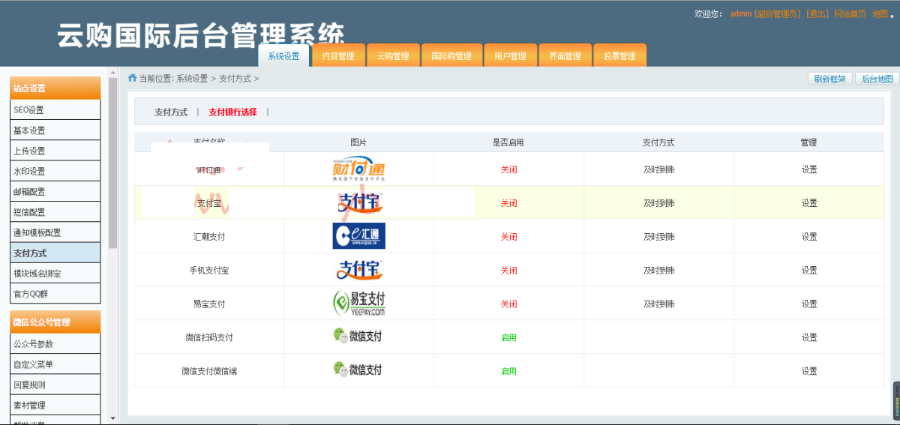Click WeChat Pay logo in 微信支付微信端 row
The image size is (900, 425).
358,370
